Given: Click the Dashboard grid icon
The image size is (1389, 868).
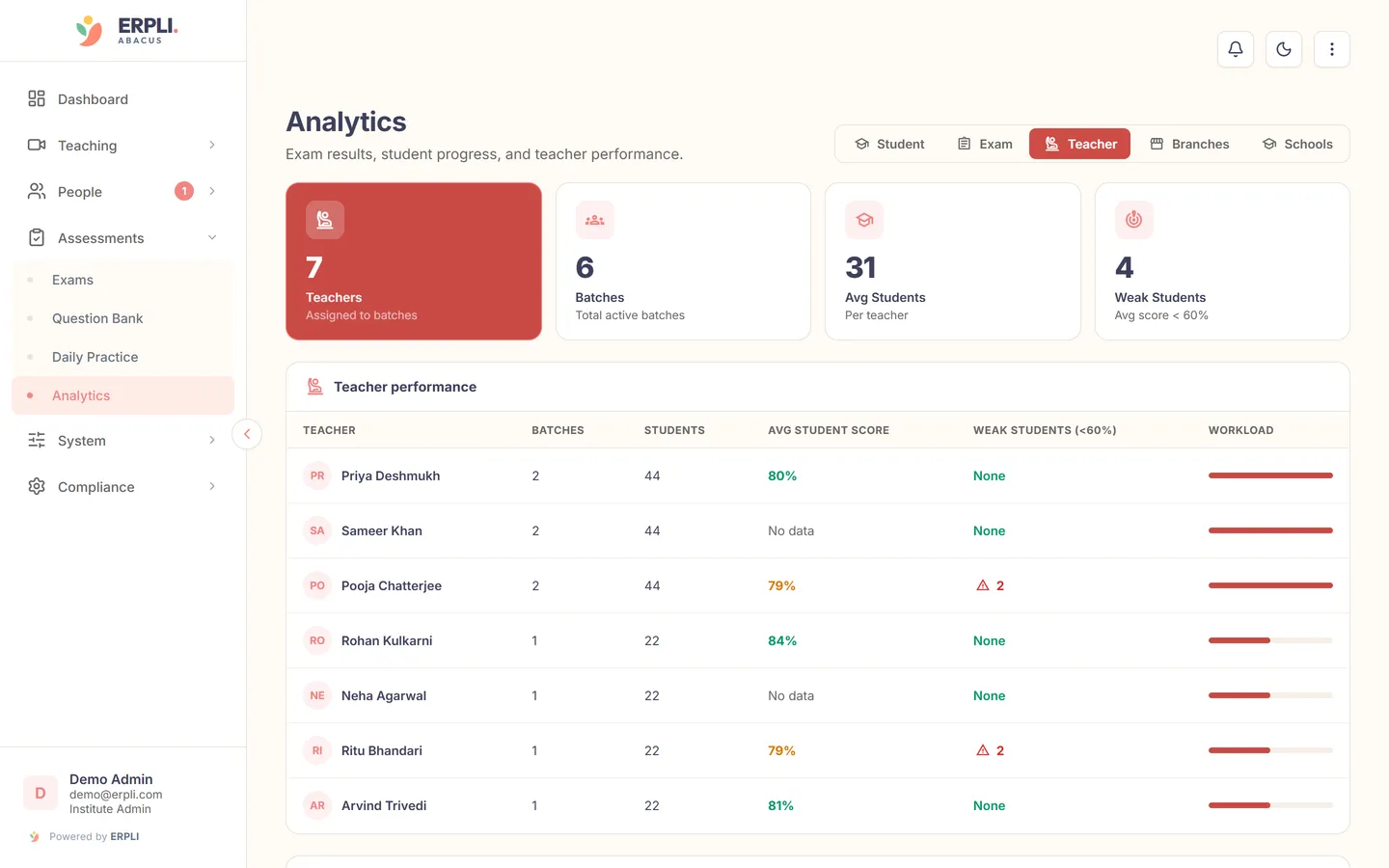Looking at the screenshot, I should pyautogui.click(x=37, y=98).
